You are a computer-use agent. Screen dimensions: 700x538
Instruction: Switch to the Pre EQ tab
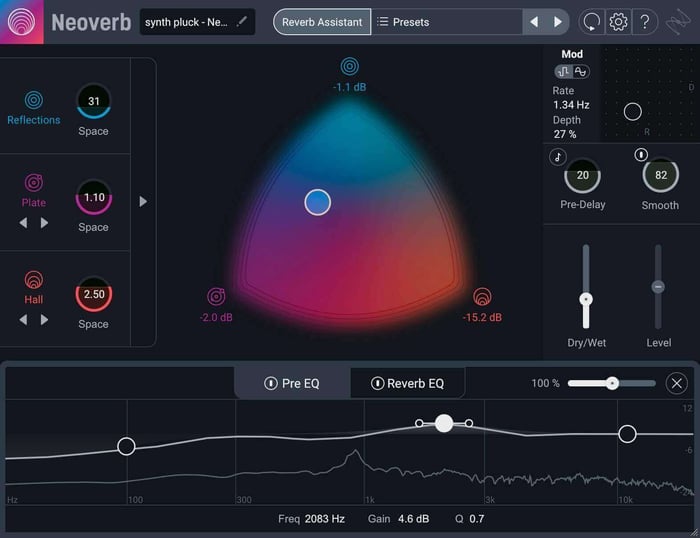[292, 384]
